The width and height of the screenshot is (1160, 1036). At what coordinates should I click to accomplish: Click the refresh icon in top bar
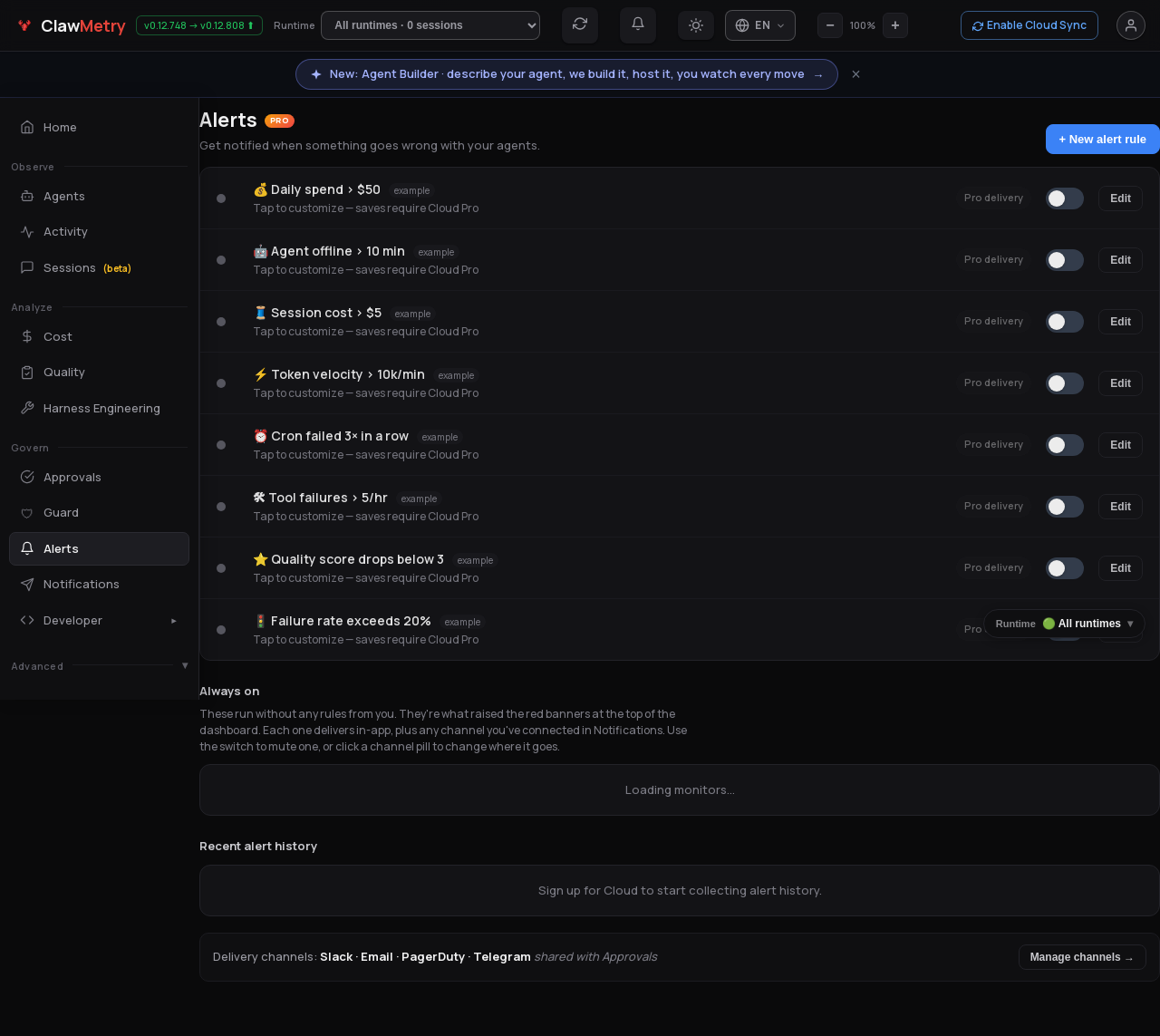(580, 24)
